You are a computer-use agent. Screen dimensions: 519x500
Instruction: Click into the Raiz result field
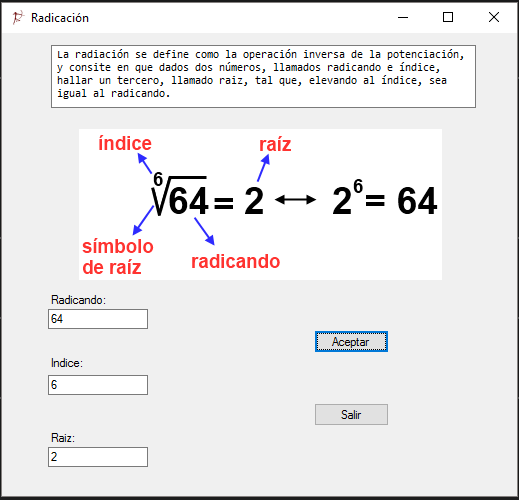click(98, 457)
